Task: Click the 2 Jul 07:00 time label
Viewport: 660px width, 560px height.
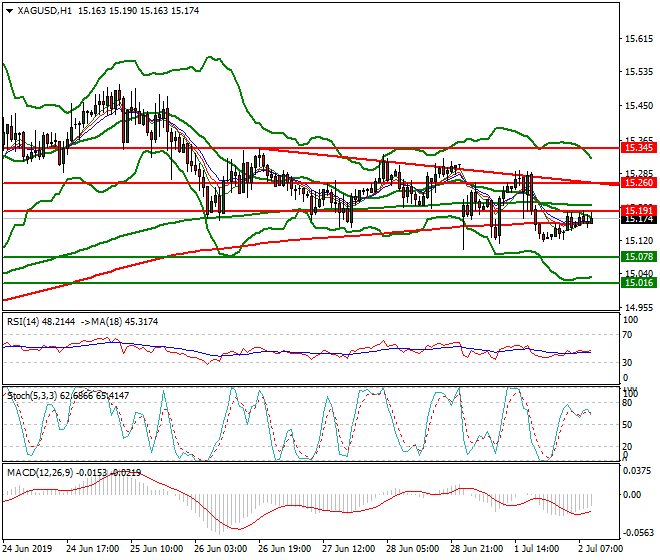Action: [x=600, y=549]
